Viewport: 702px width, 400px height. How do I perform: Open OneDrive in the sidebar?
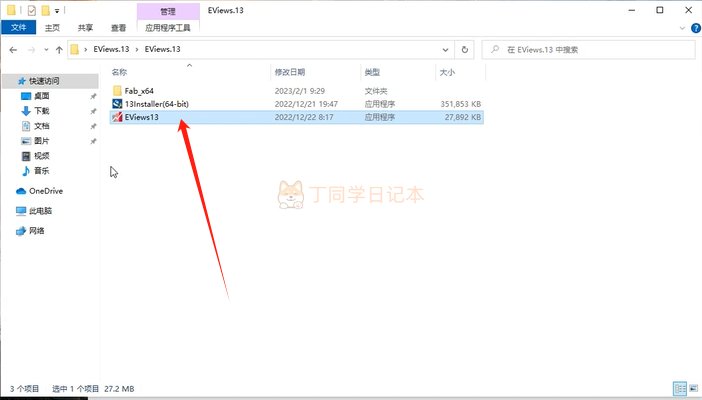tap(46, 191)
